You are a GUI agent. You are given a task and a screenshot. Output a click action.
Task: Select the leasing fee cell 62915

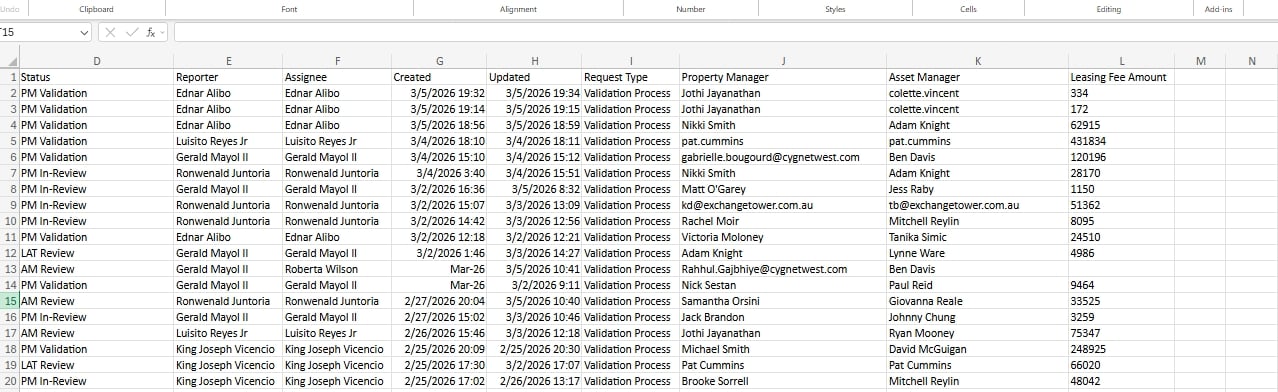(x=1121, y=125)
